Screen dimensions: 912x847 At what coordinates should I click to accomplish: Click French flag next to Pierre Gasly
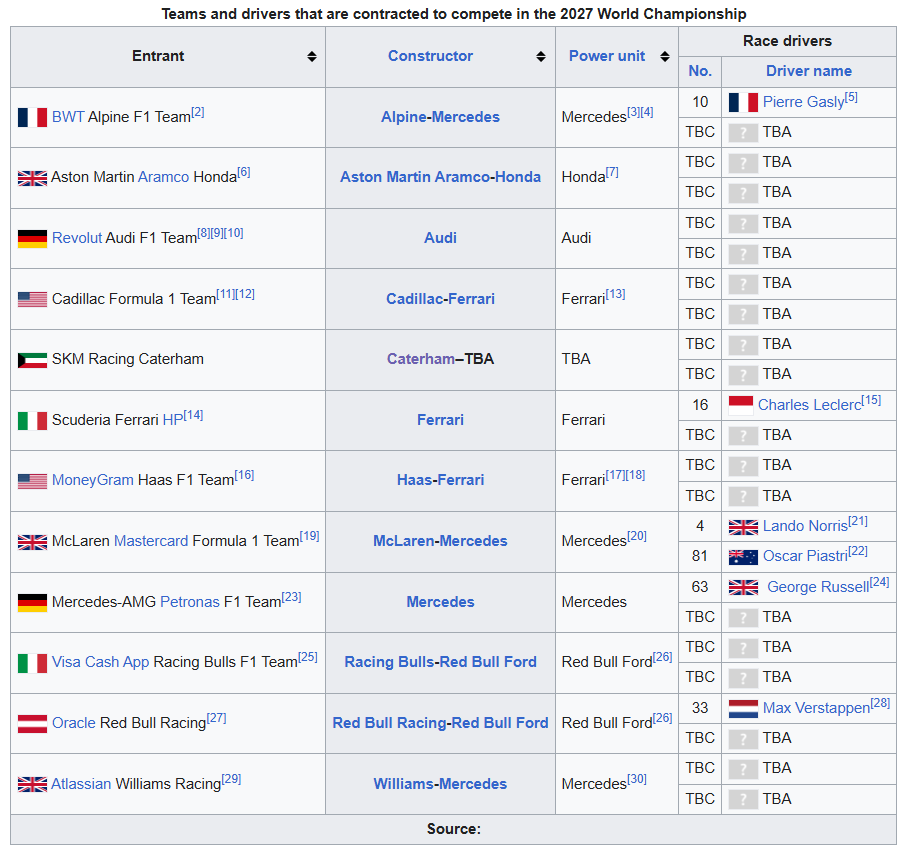coord(743,102)
